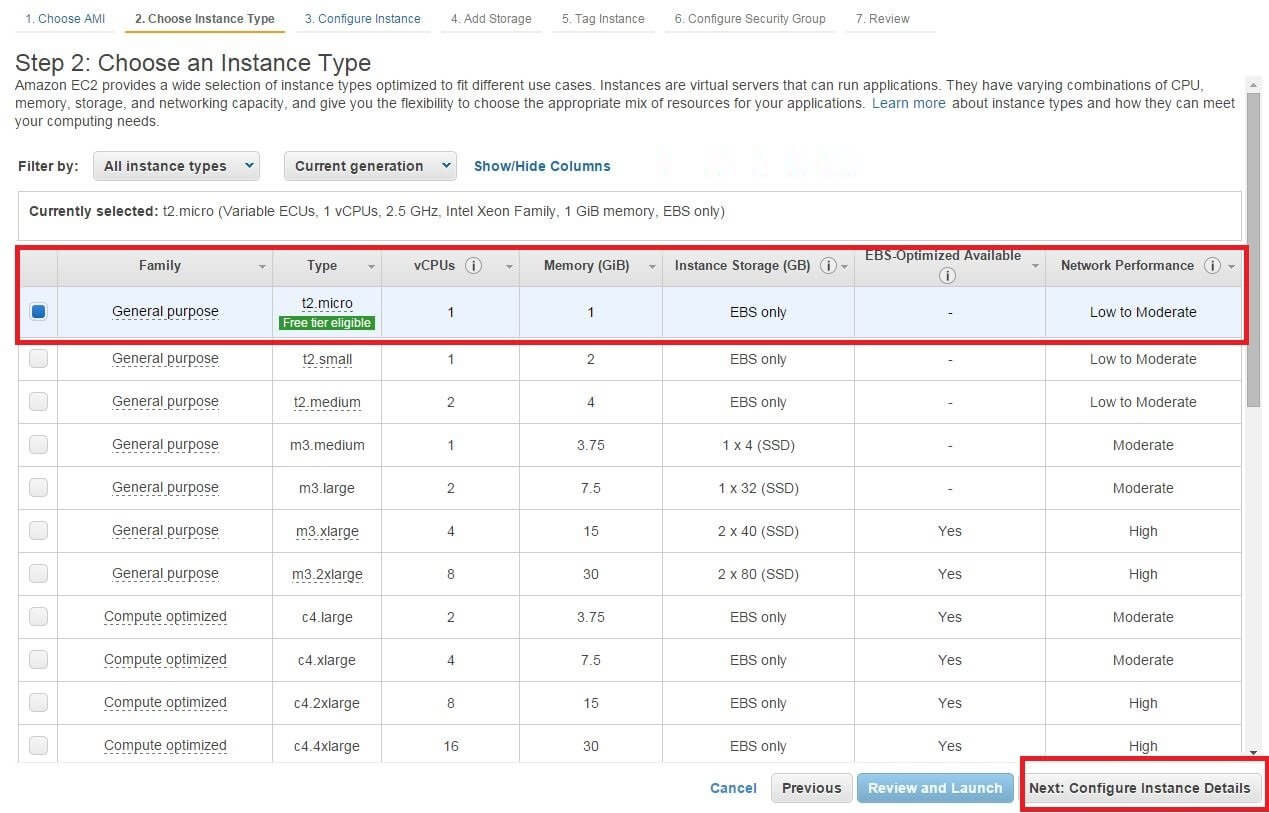Click Compute optimized in the c4.large row
The width and height of the screenshot is (1269, 813).
tap(165, 617)
